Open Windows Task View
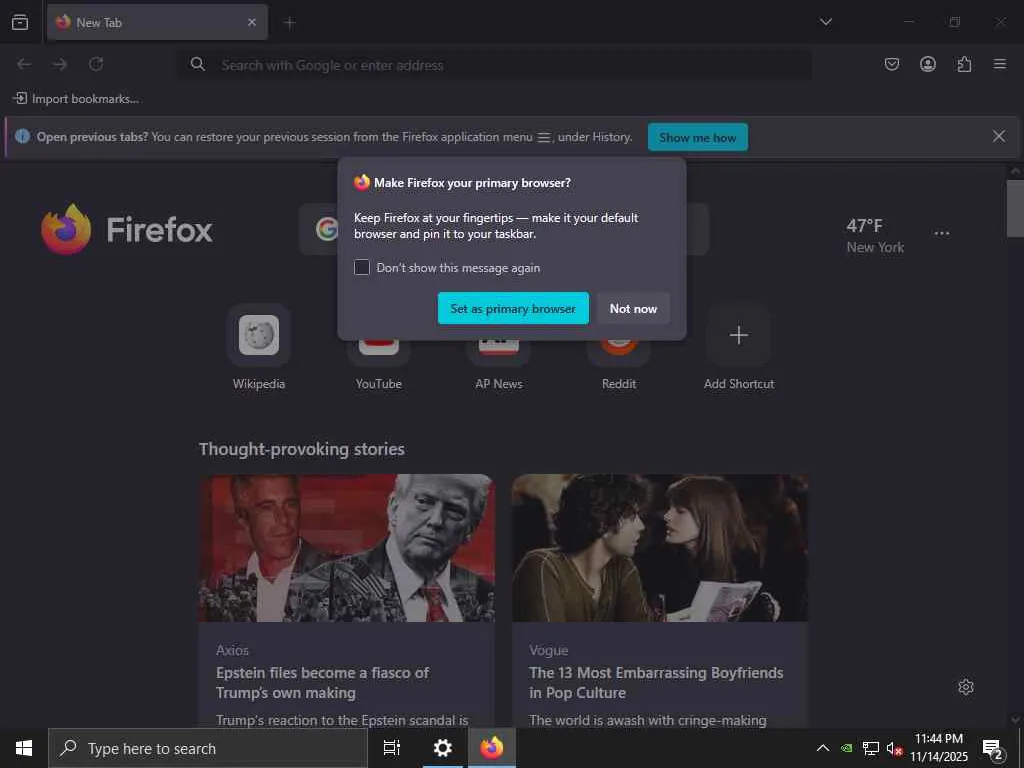 point(392,748)
